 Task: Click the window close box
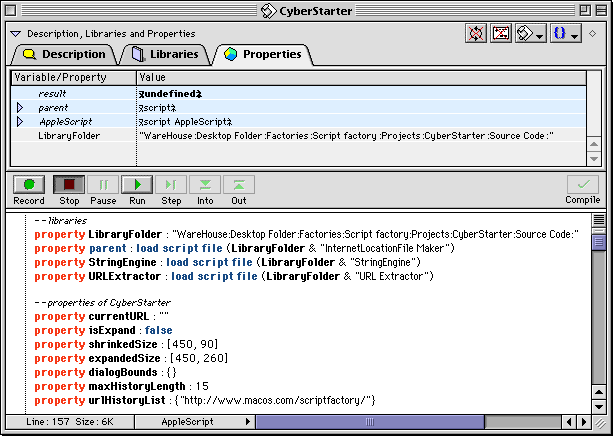pos(11,11)
